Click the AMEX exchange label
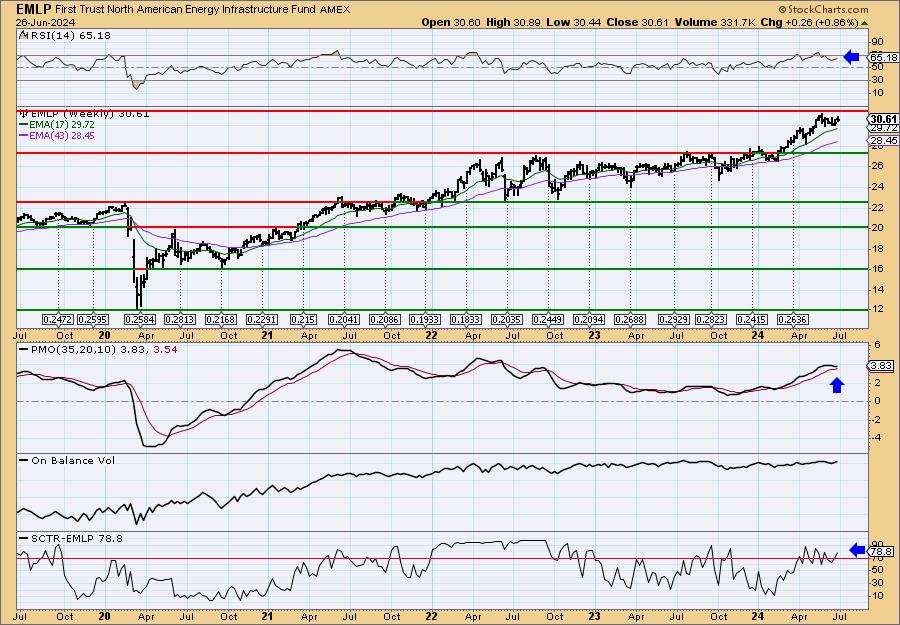The height and width of the screenshot is (625, 900). point(335,10)
